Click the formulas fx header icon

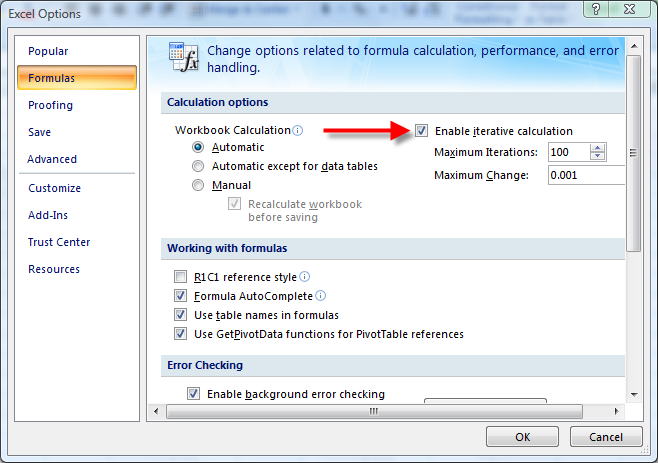[x=183, y=57]
